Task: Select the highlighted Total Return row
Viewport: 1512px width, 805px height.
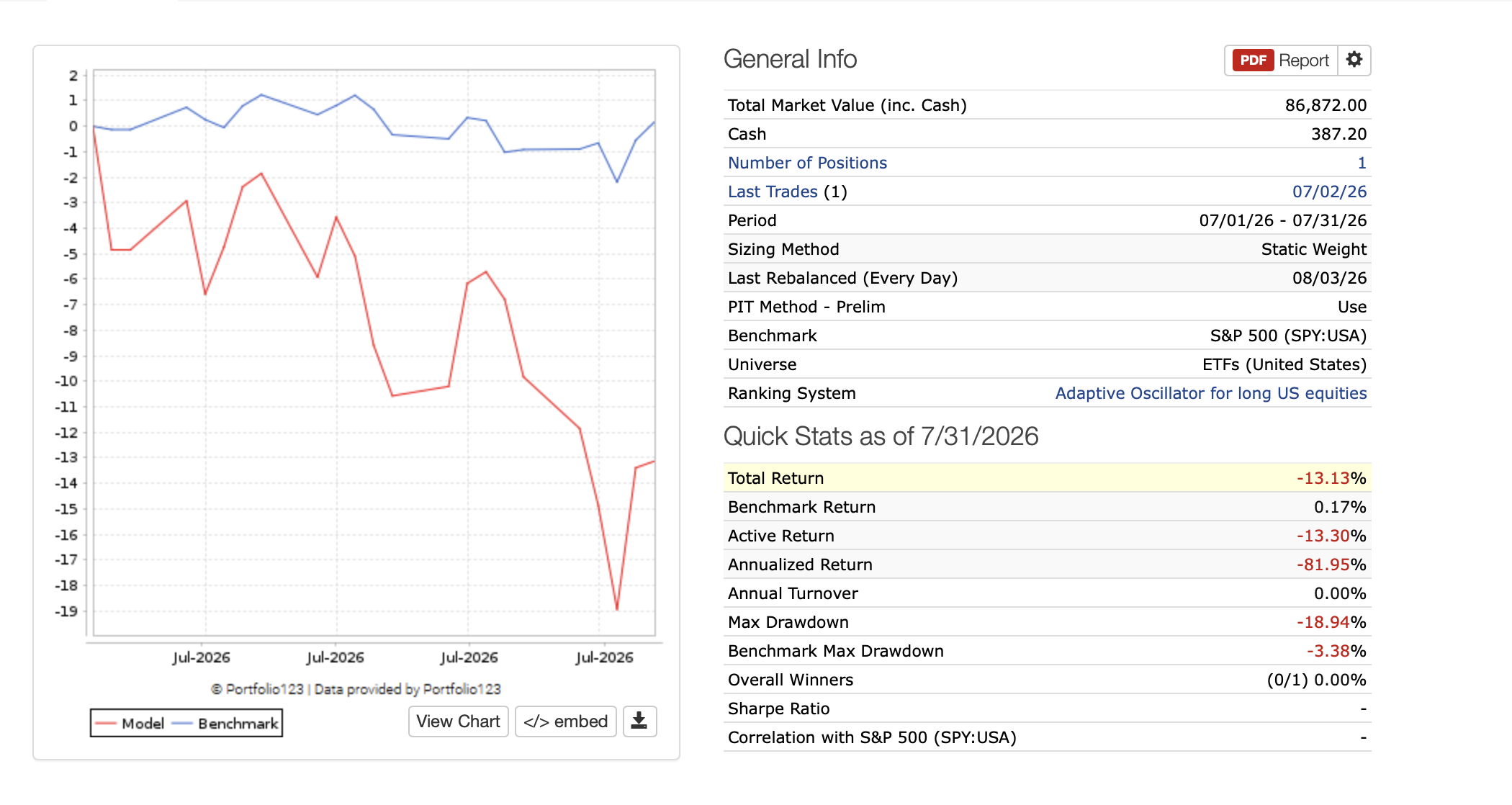Action: (1047, 478)
